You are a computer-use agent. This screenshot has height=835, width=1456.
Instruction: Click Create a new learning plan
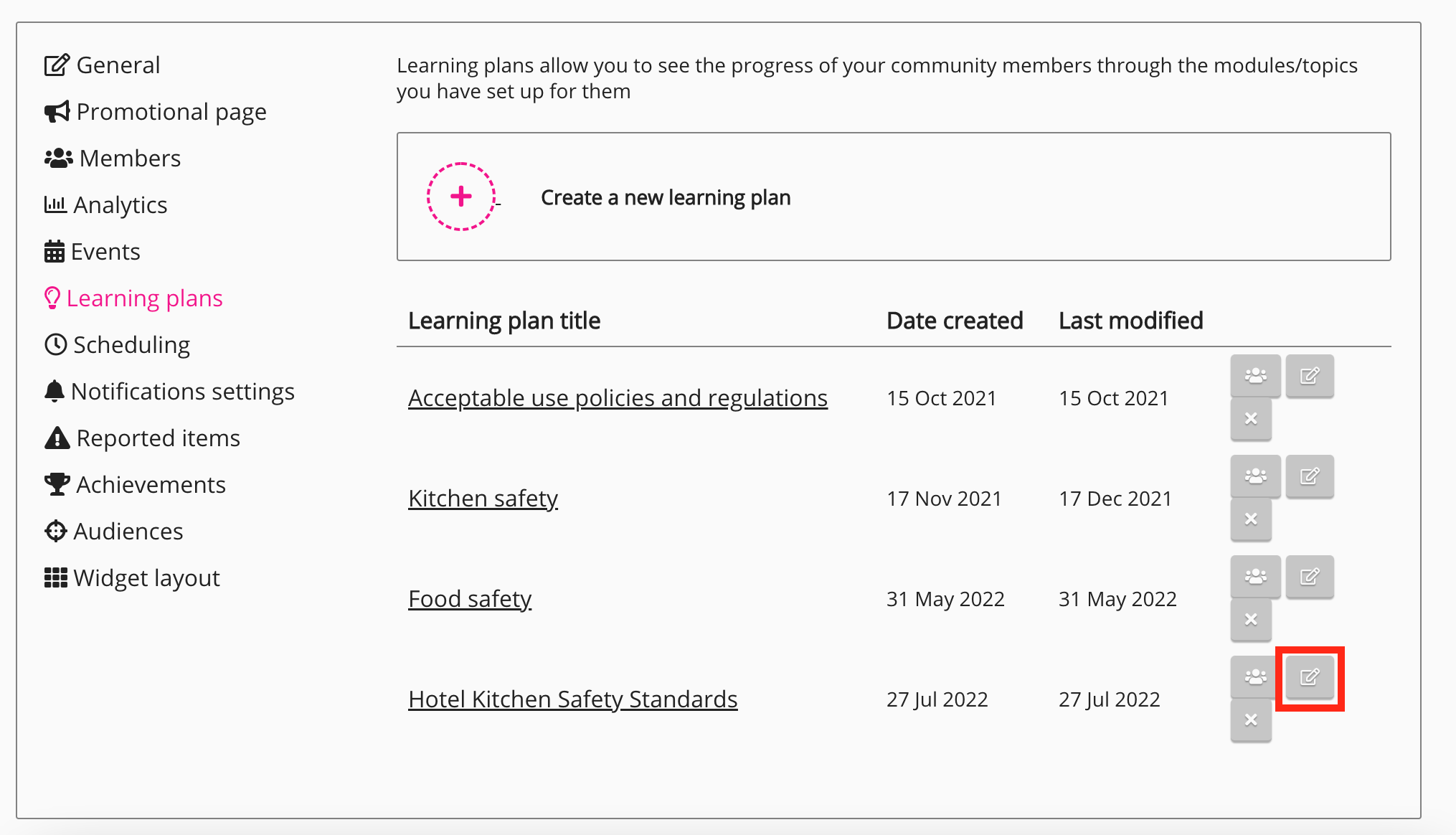tap(665, 197)
